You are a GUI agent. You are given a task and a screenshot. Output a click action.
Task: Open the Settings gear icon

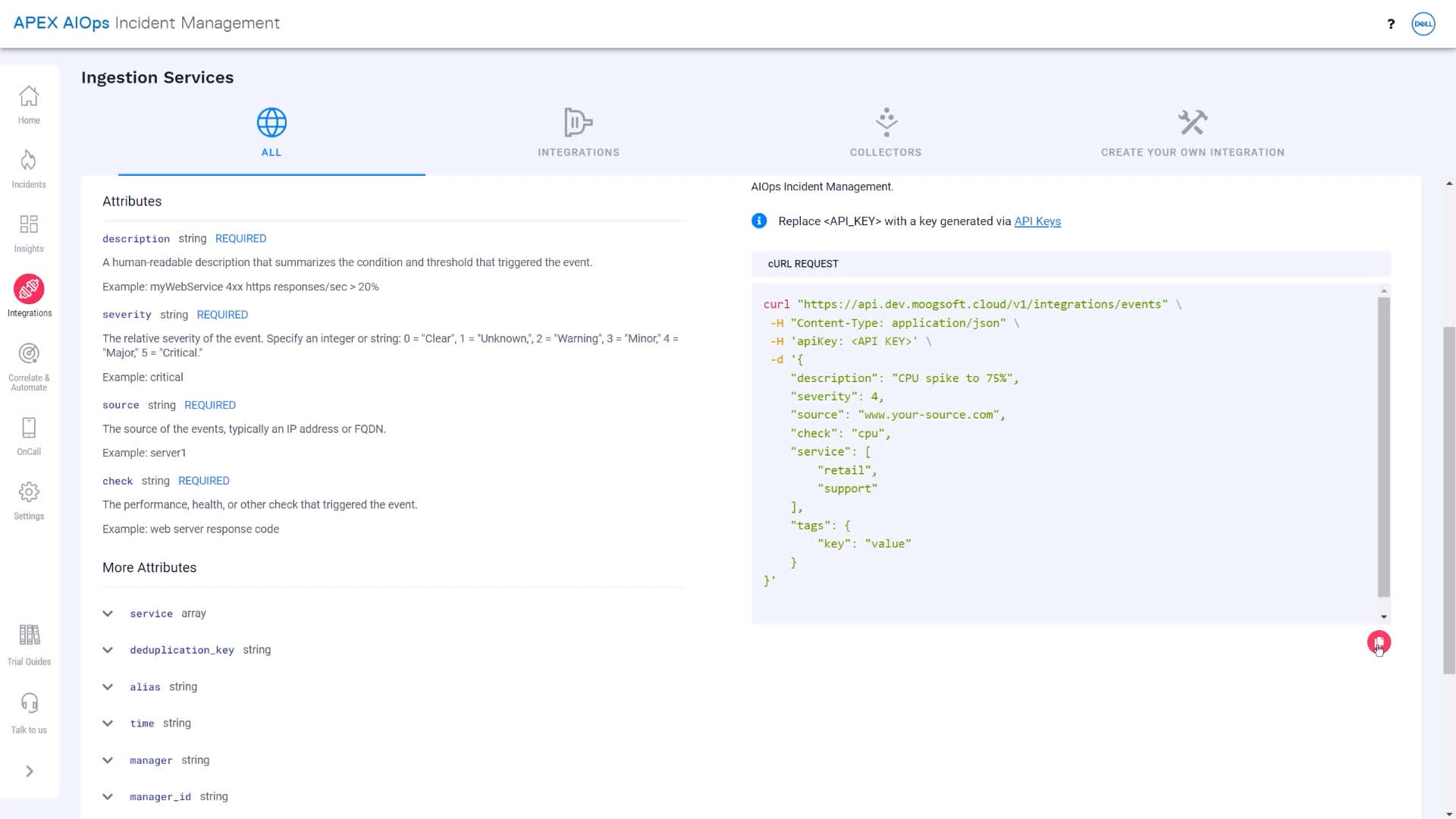[x=29, y=492]
